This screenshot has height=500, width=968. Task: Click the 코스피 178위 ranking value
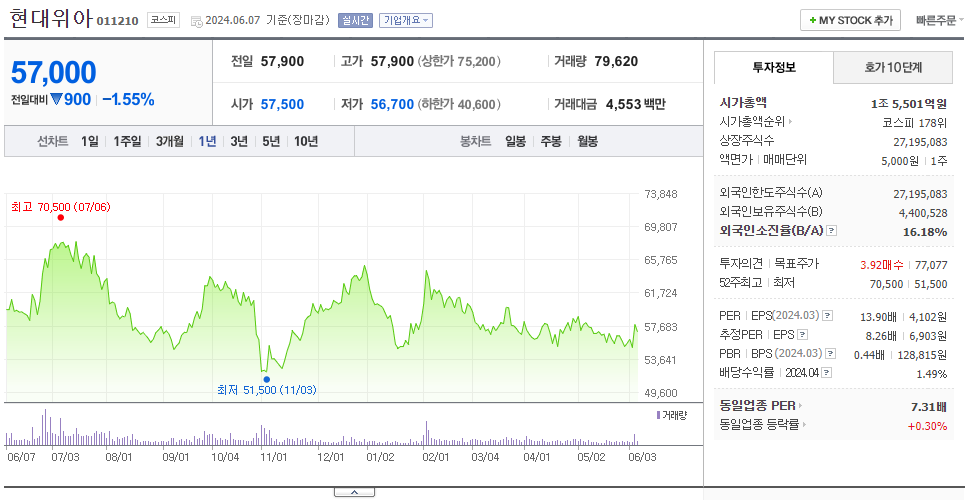coord(914,122)
